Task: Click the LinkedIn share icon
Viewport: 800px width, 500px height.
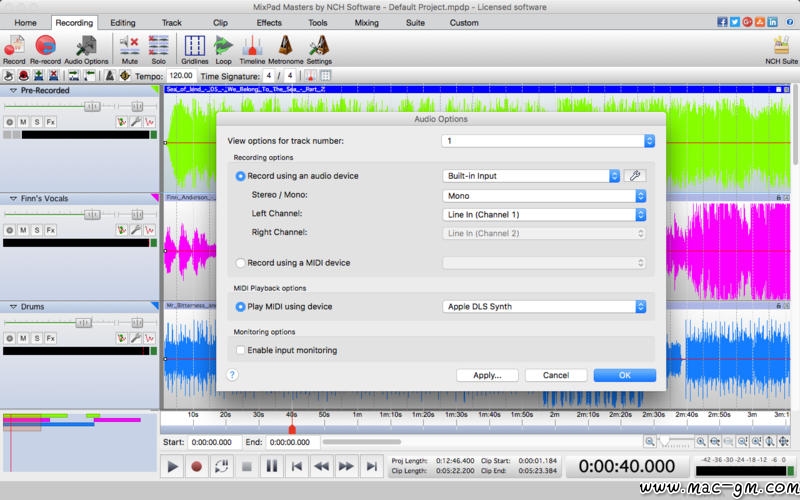Action: click(x=772, y=22)
